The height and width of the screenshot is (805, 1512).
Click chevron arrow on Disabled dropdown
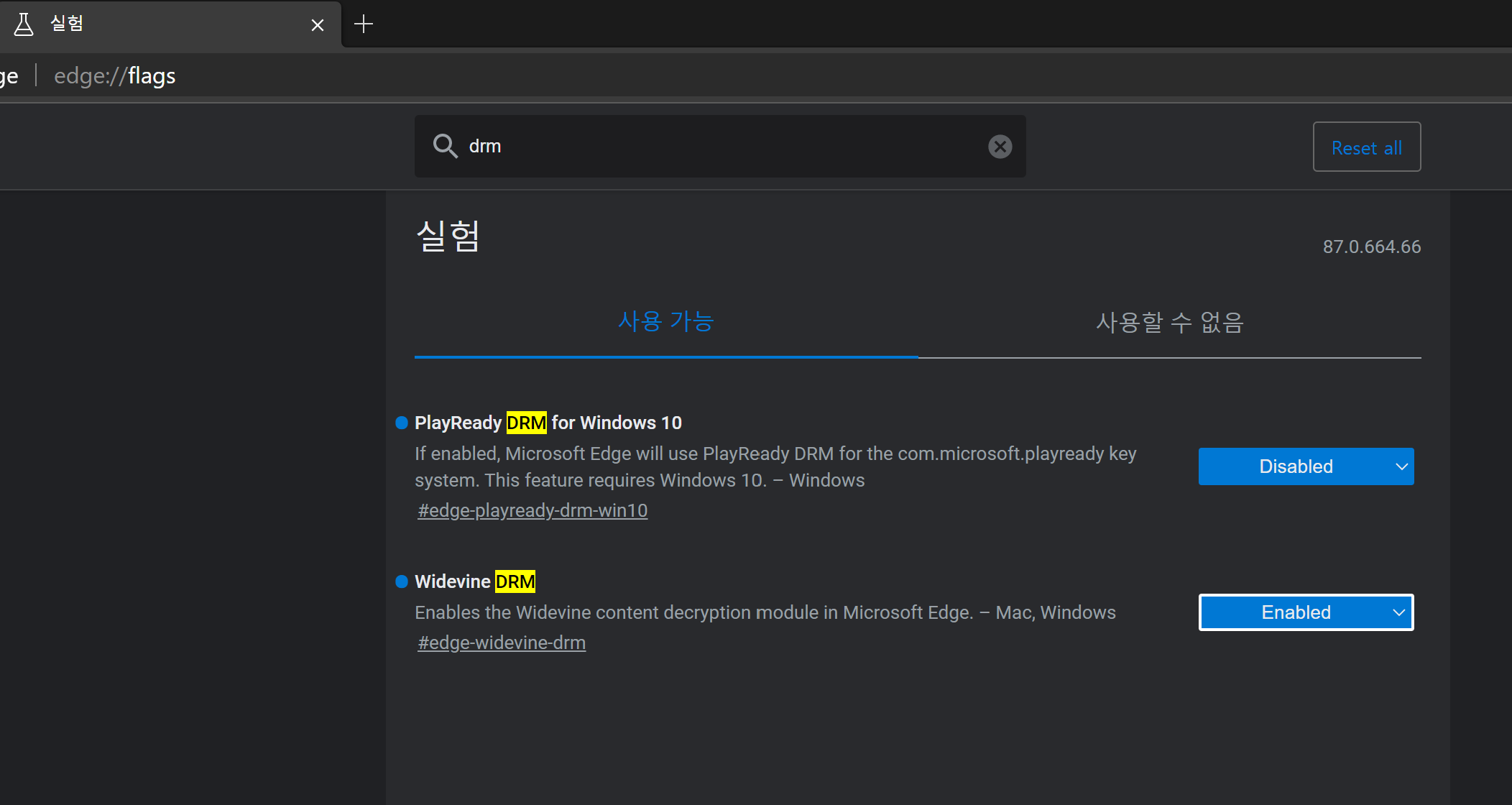pyautogui.click(x=1401, y=466)
